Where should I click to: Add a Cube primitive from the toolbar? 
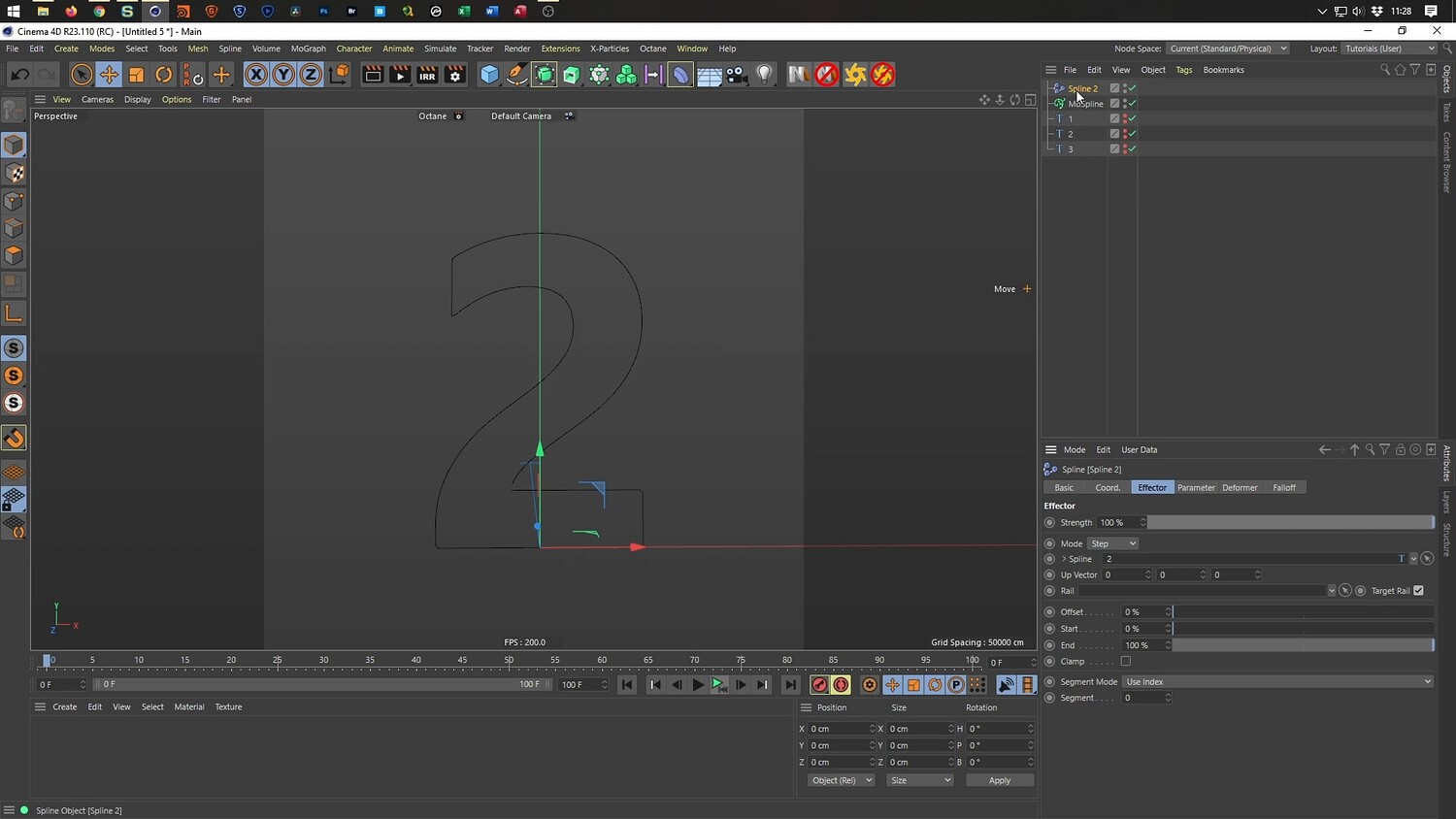[x=489, y=75]
